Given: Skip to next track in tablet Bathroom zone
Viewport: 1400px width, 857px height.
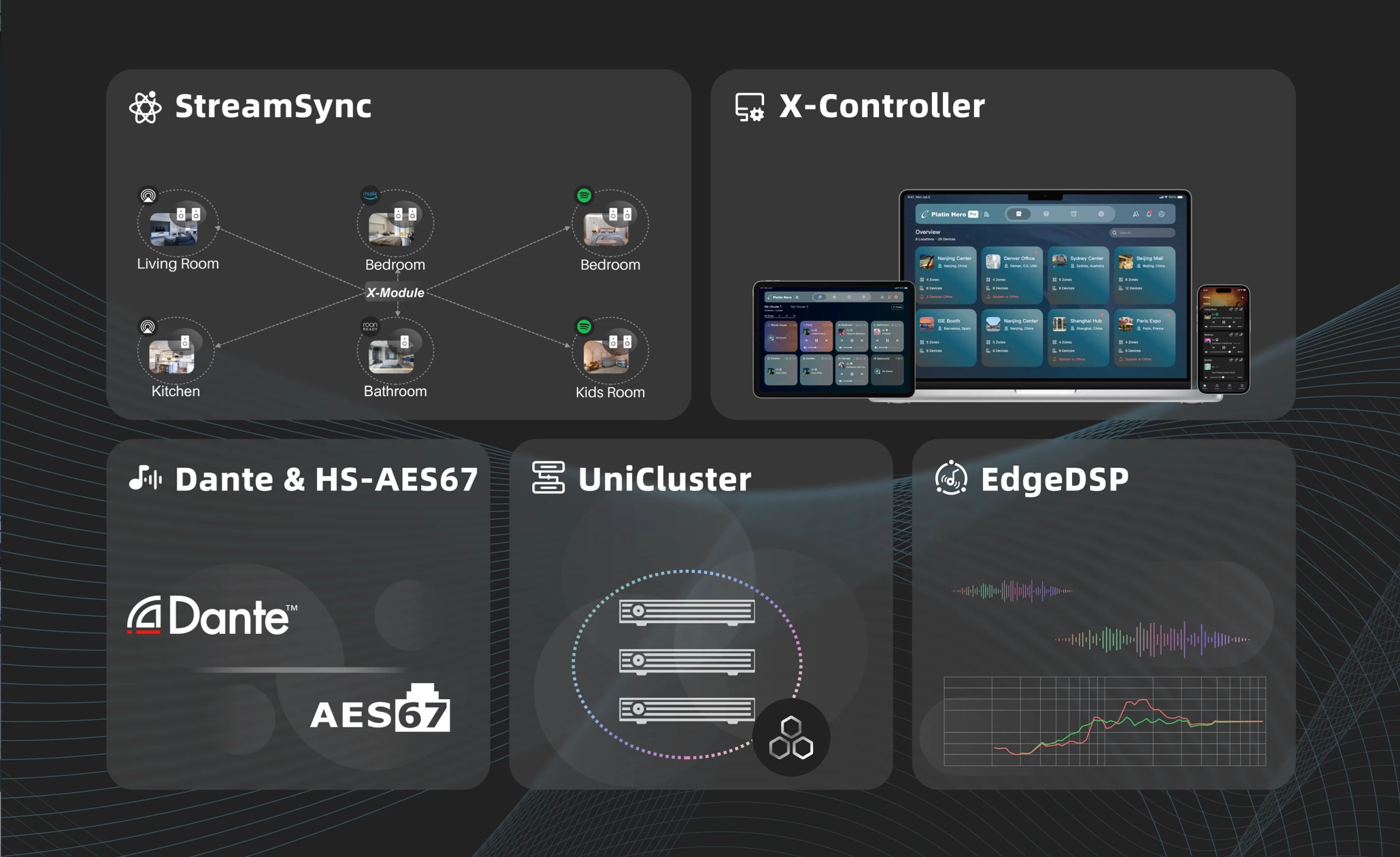Looking at the screenshot, I should pyautogui.click(x=897, y=341).
